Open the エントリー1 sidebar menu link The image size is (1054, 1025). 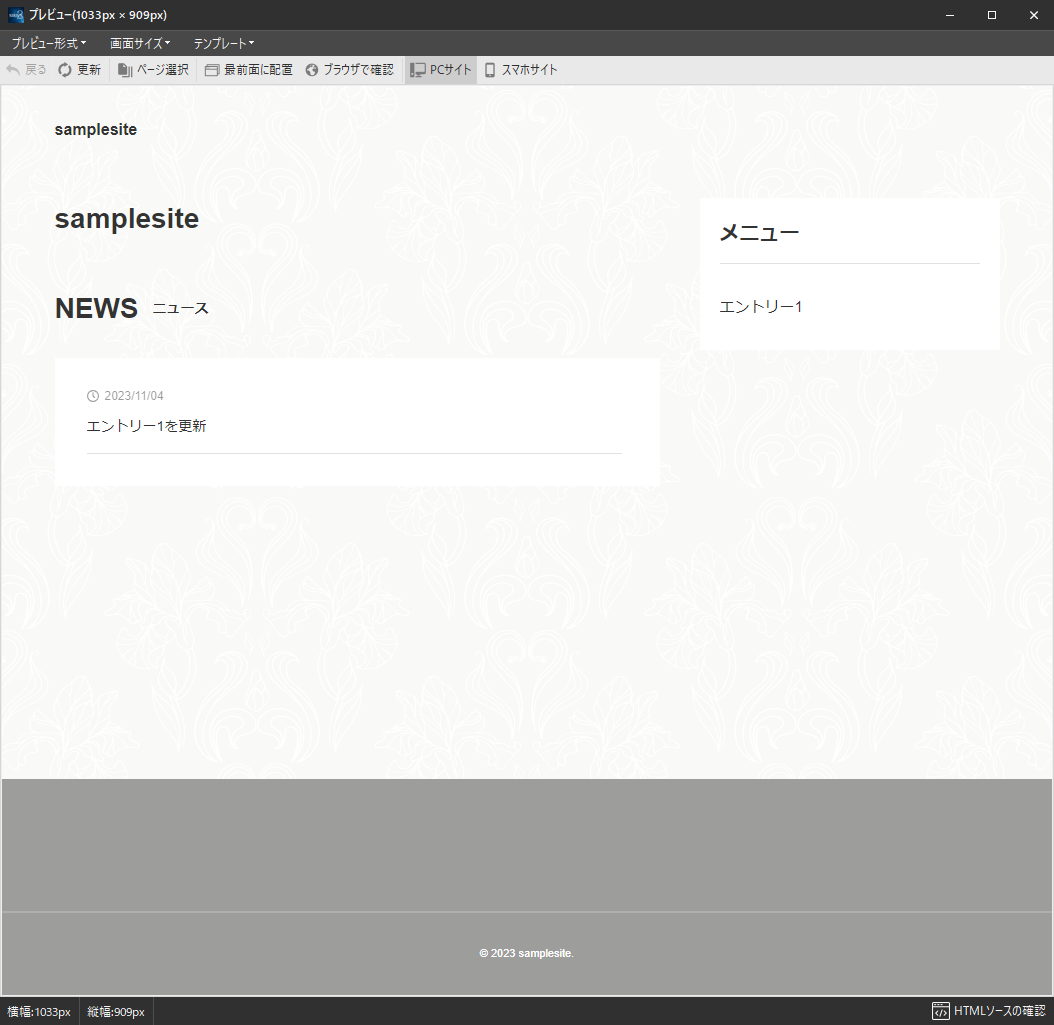[x=760, y=307]
